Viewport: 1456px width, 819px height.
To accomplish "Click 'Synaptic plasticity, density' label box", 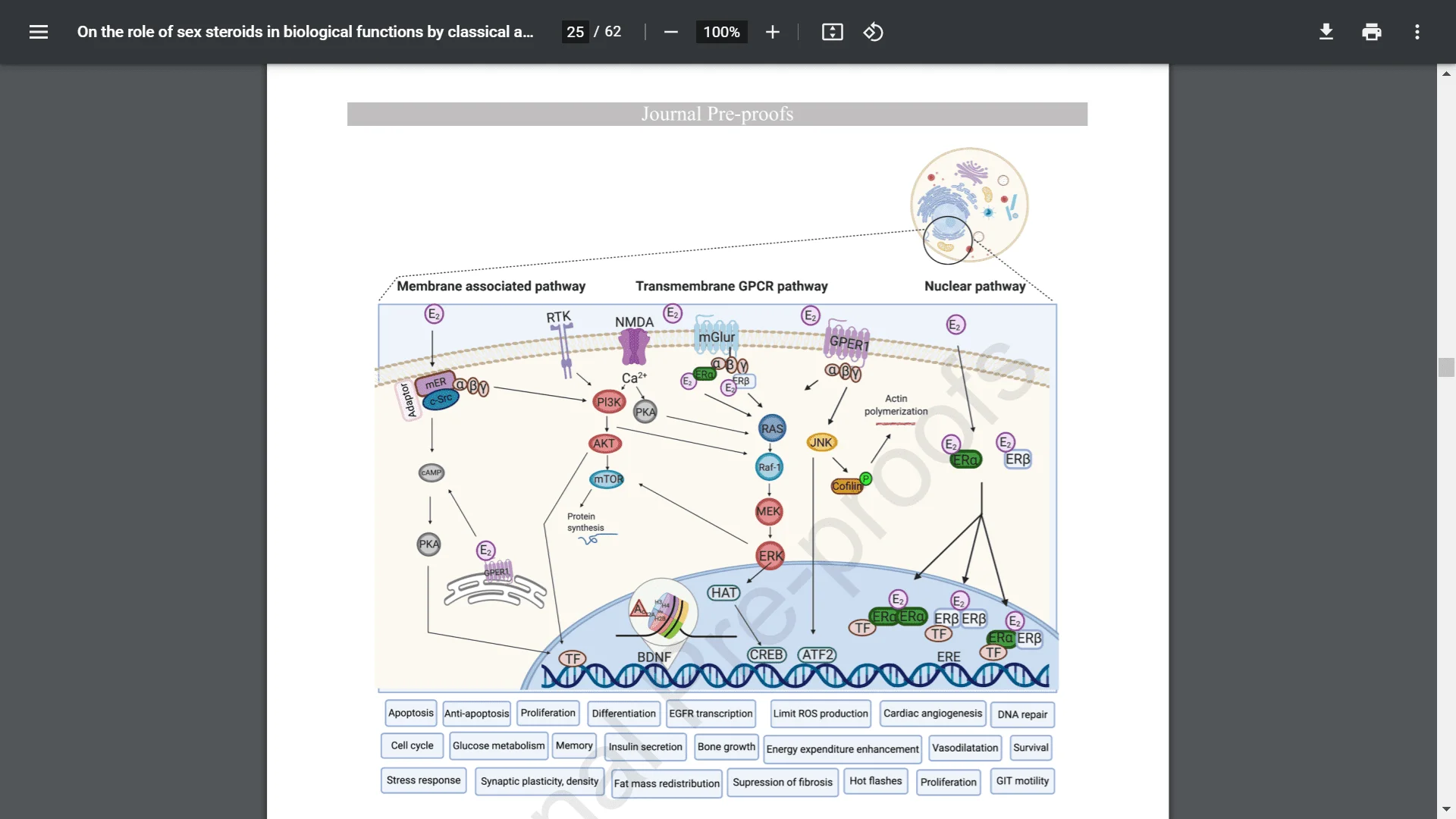I will pyautogui.click(x=539, y=781).
